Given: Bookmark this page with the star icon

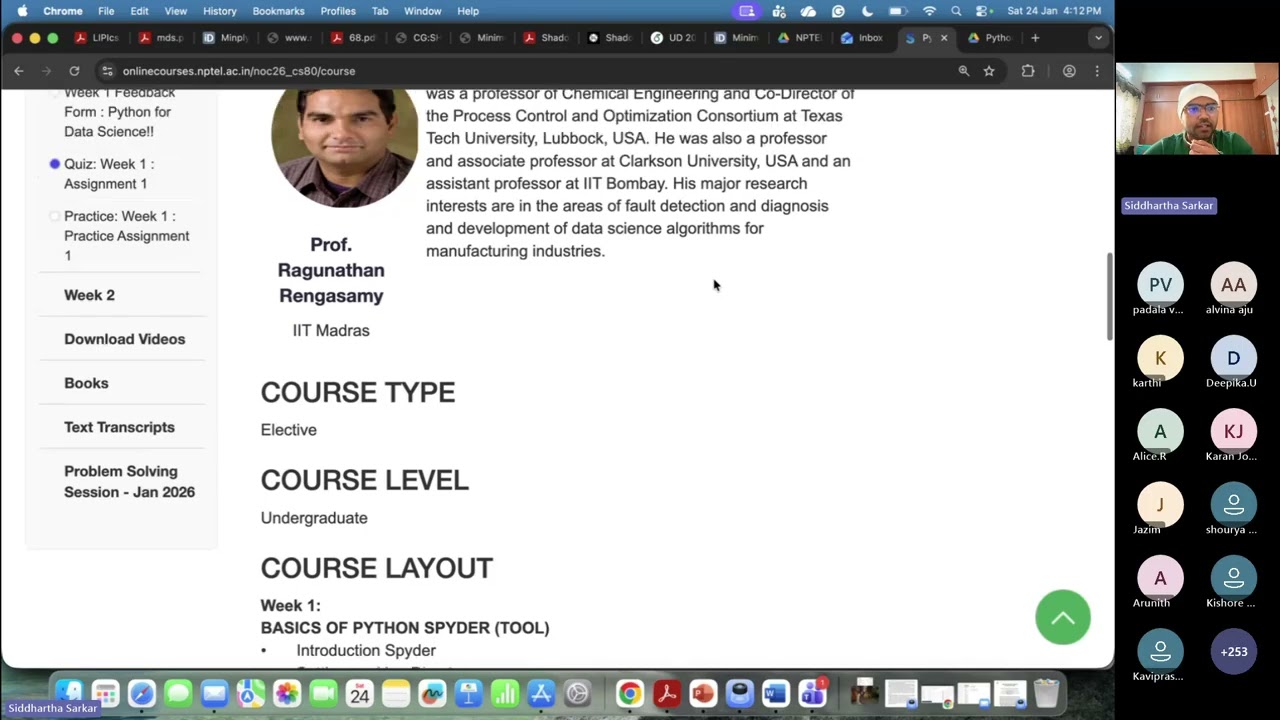Looking at the screenshot, I should coord(989,71).
